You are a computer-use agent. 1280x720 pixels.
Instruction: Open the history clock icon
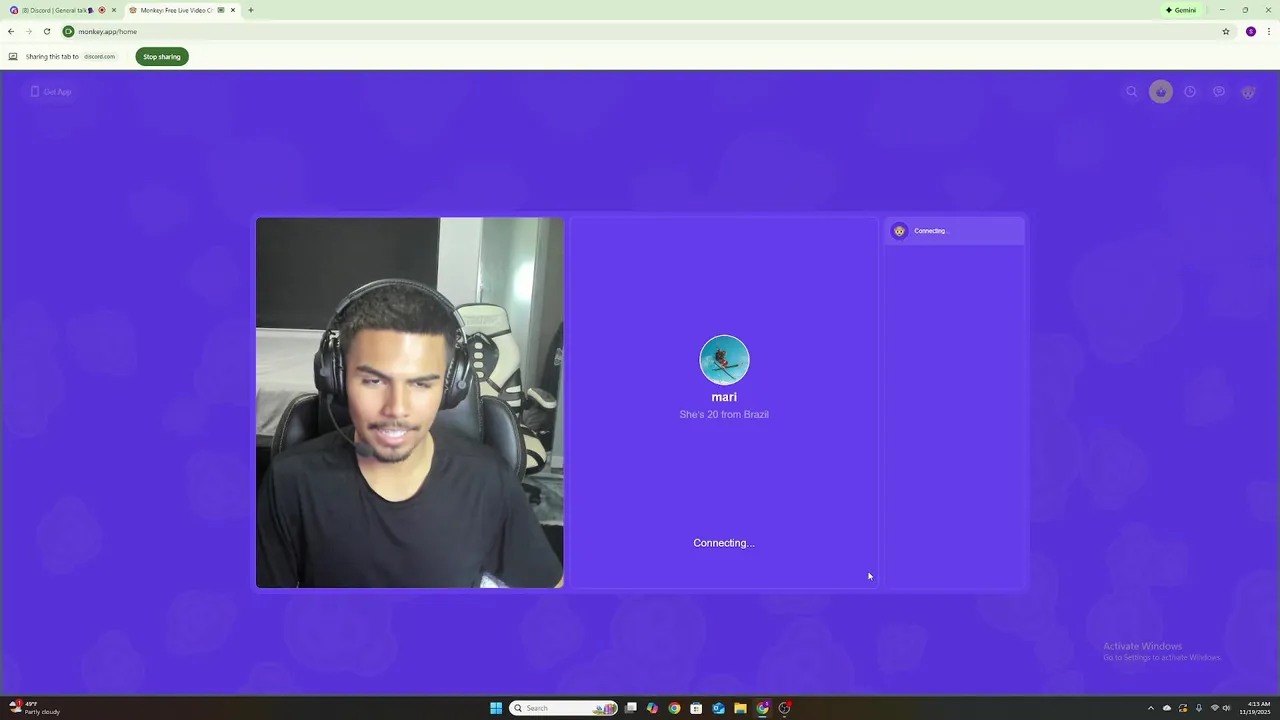1190,92
